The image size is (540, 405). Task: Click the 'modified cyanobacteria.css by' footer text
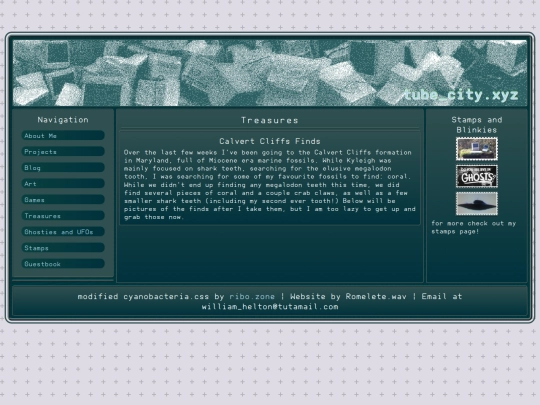tap(151, 297)
